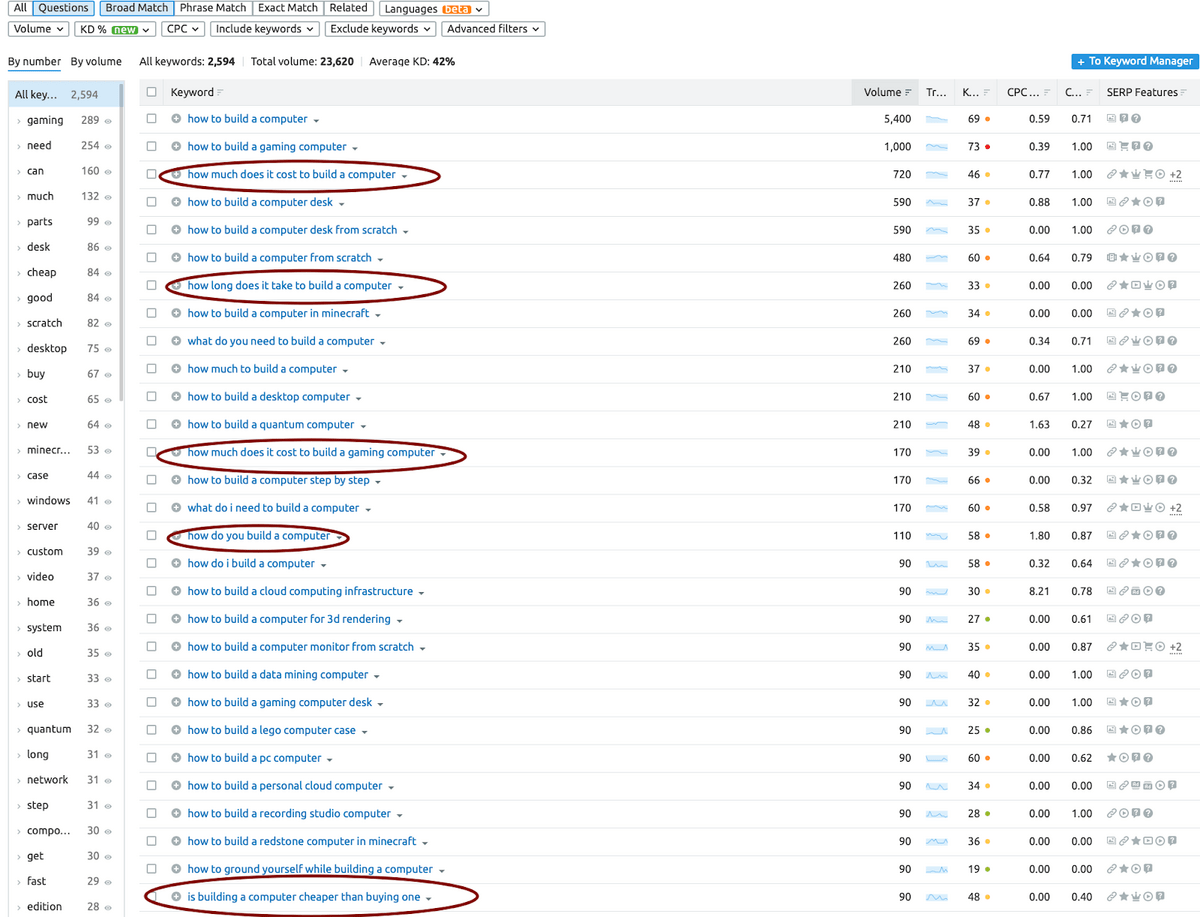Select the Questions filter tab
Image resolution: width=1200 pixels, height=917 pixels.
click(x=64, y=8)
